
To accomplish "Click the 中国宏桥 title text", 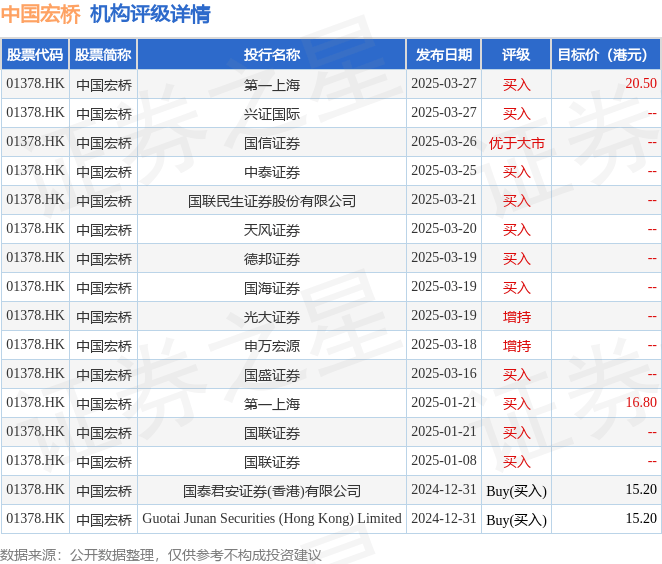I will 41,14.
